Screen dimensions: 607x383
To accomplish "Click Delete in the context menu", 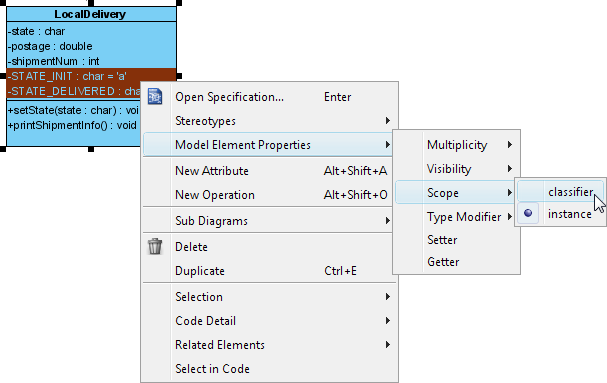I will coord(269,247).
